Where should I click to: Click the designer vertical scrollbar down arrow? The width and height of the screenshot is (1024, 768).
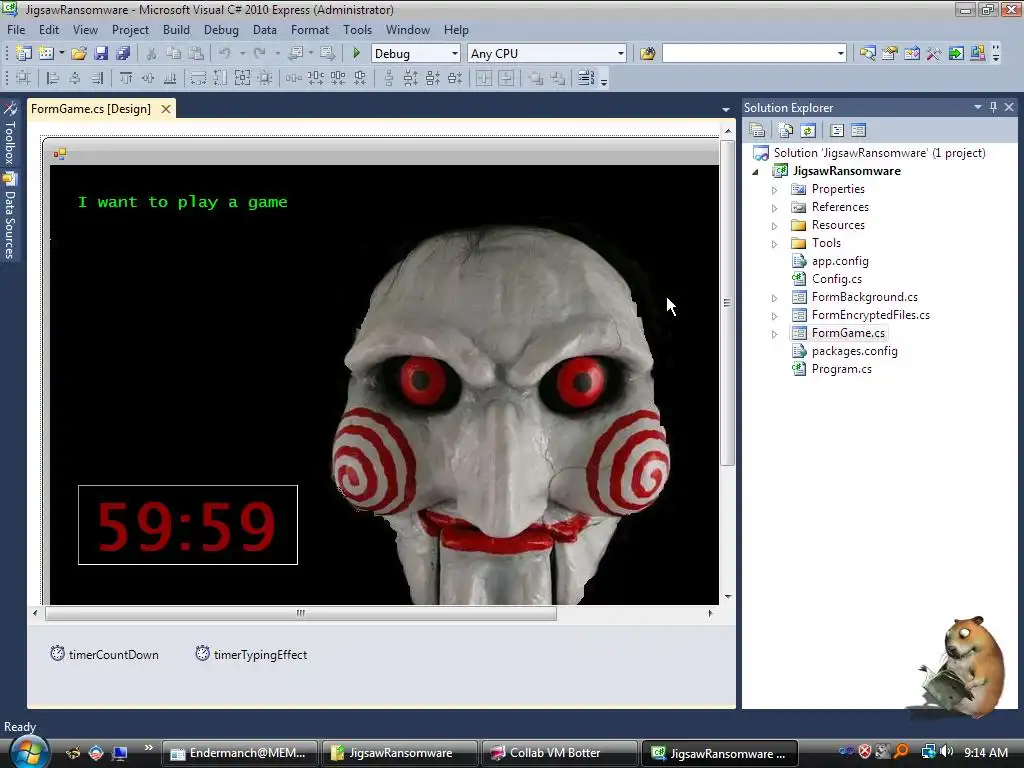point(728,596)
